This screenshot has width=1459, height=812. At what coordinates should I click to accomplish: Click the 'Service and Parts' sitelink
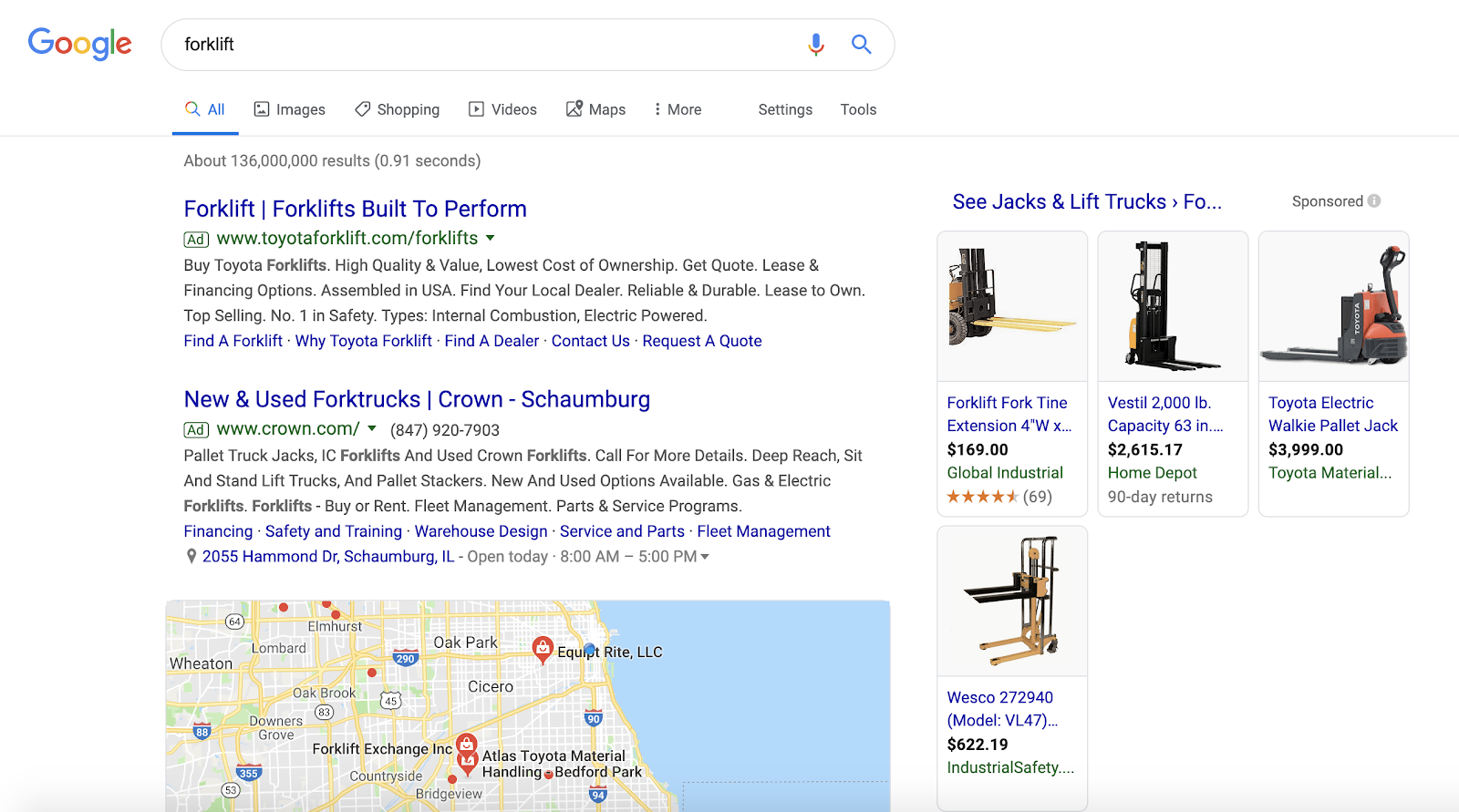pyautogui.click(x=622, y=531)
